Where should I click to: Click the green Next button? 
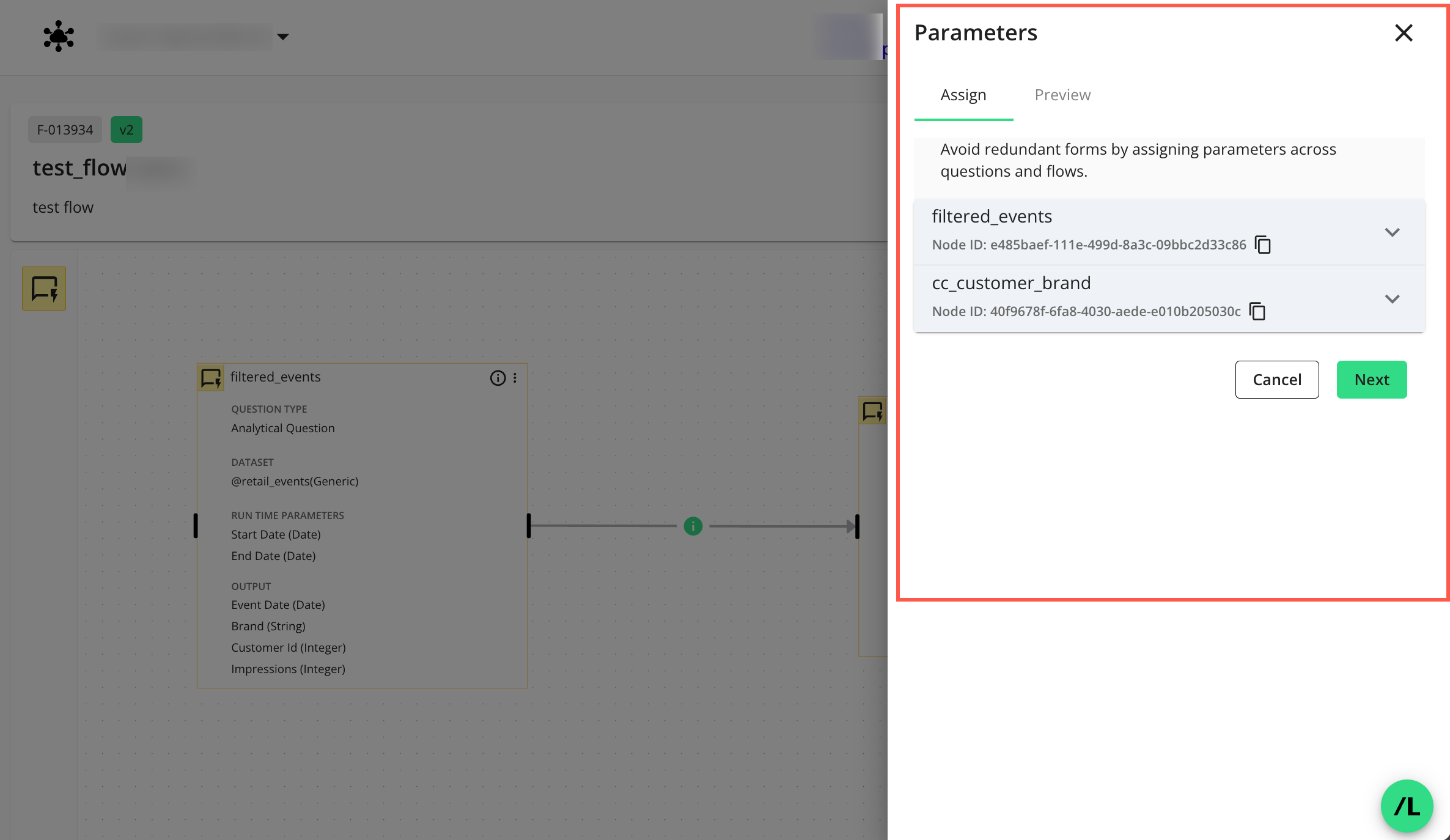[x=1371, y=380]
